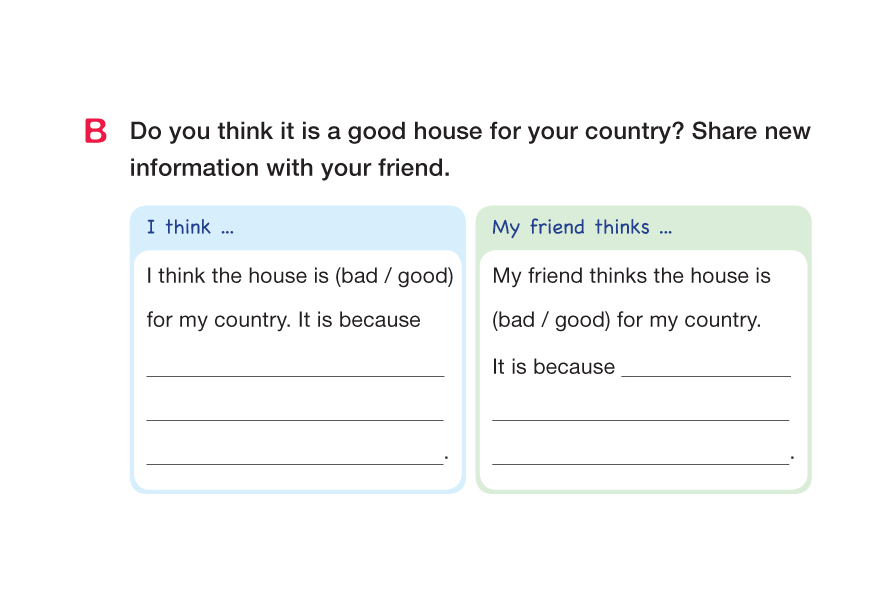Click the red letter B section marker

click(x=96, y=132)
